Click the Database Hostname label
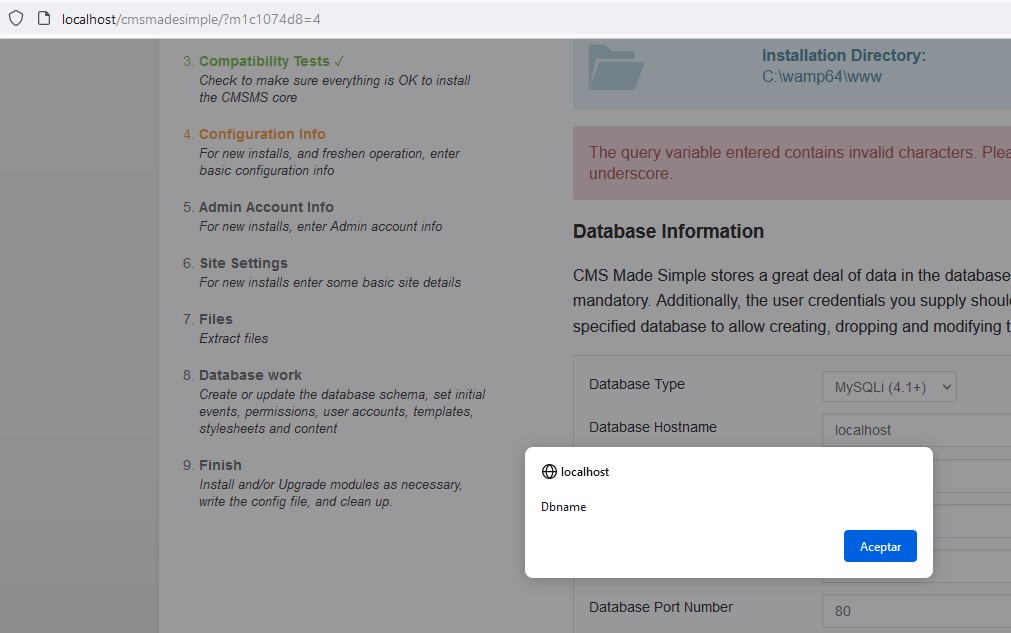The width and height of the screenshot is (1011, 633). (653, 427)
